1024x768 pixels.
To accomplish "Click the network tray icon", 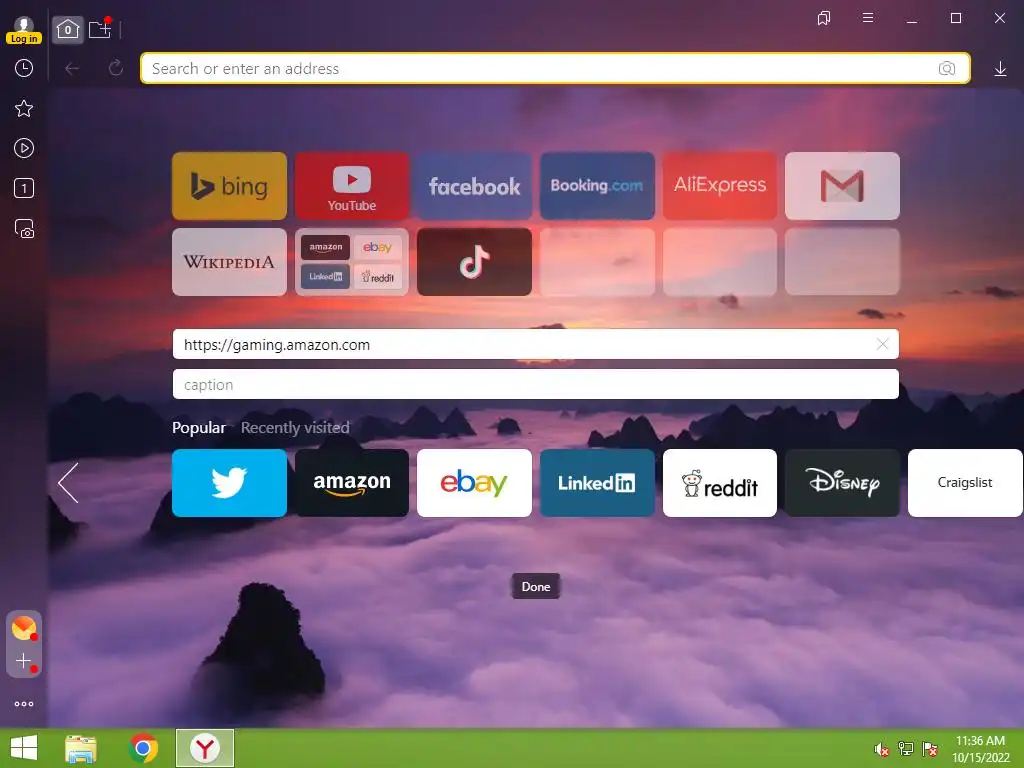I will [905, 748].
